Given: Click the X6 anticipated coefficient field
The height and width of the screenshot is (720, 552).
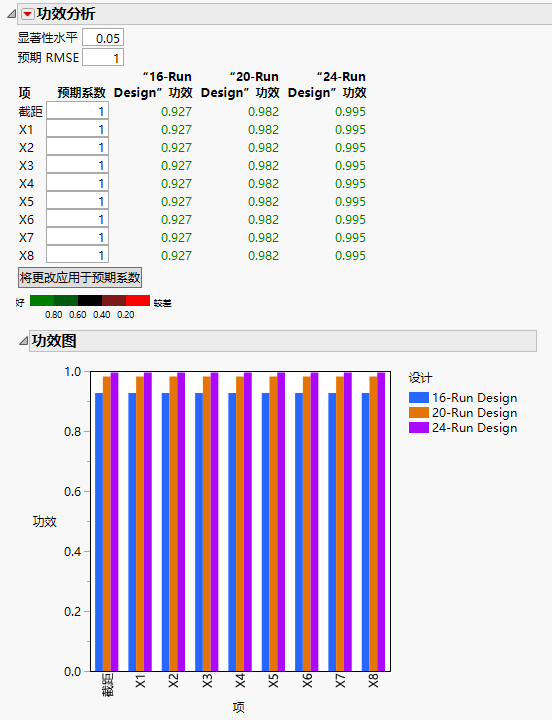Looking at the screenshot, I should click(x=78, y=219).
